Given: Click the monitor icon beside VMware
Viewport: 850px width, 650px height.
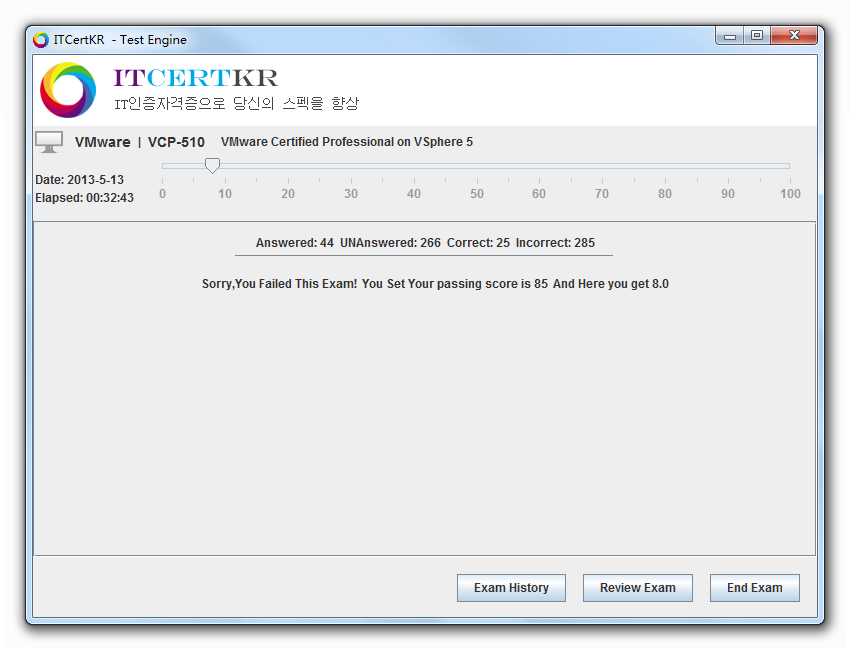Looking at the screenshot, I should [x=49, y=142].
